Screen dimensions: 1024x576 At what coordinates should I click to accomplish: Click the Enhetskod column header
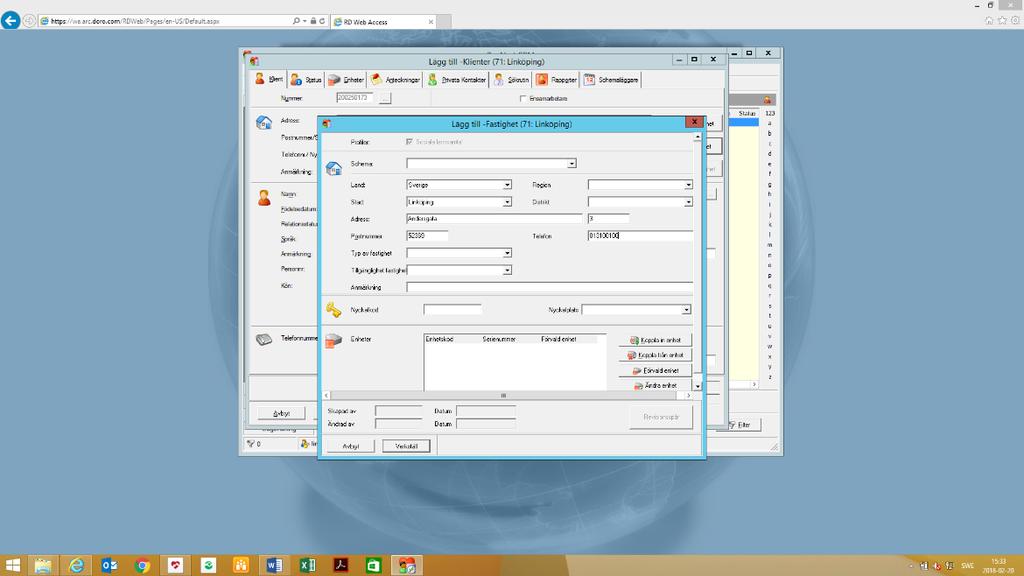[x=440, y=339]
